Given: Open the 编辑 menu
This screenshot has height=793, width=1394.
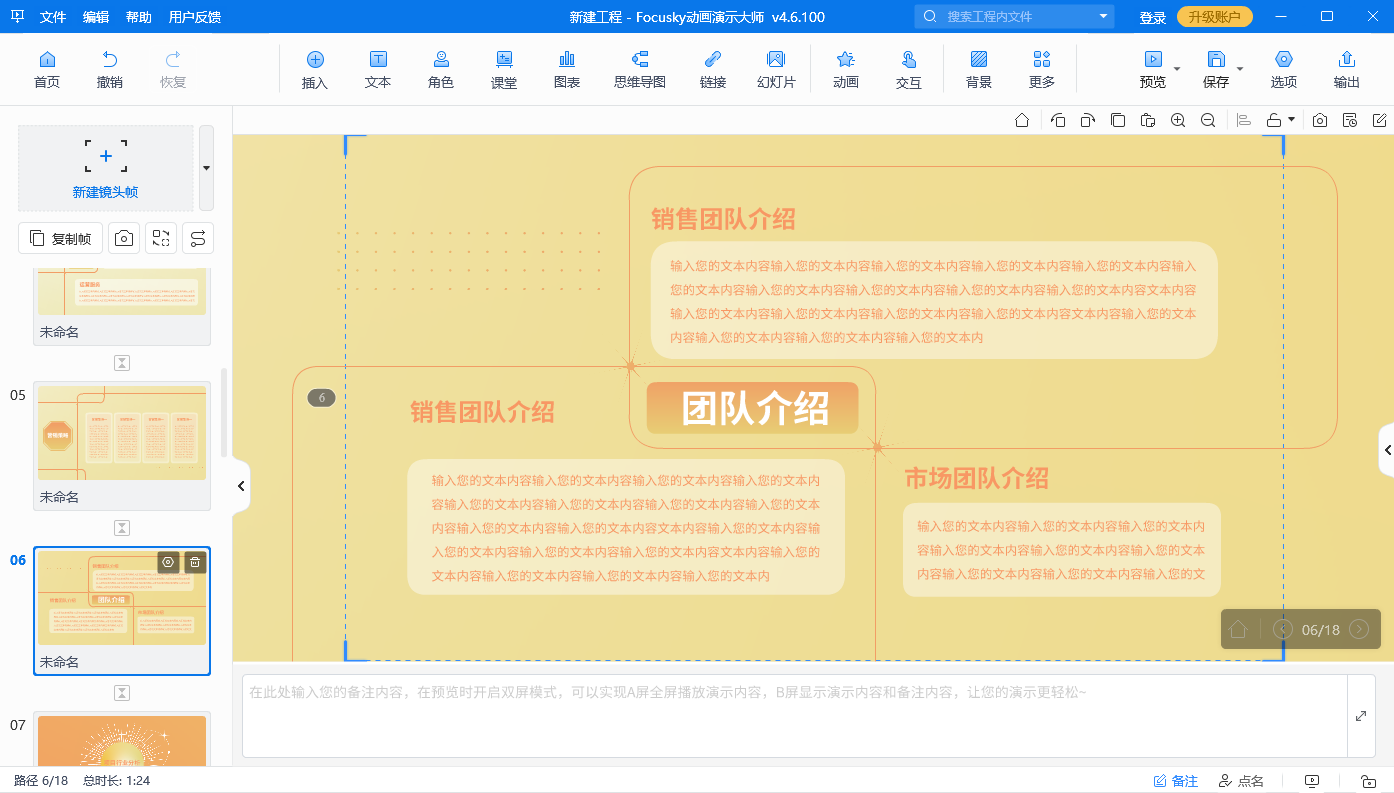Looking at the screenshot, I should 96,17.
